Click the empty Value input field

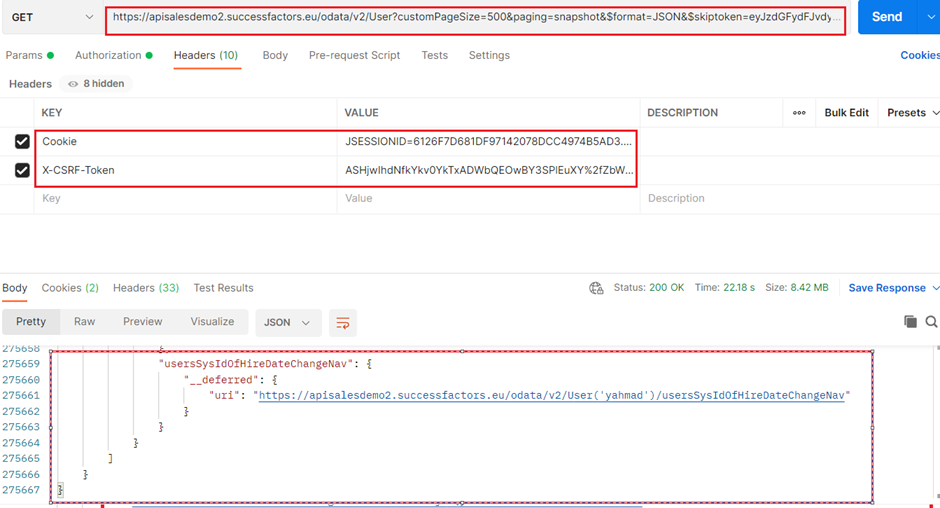click(488, 199)
